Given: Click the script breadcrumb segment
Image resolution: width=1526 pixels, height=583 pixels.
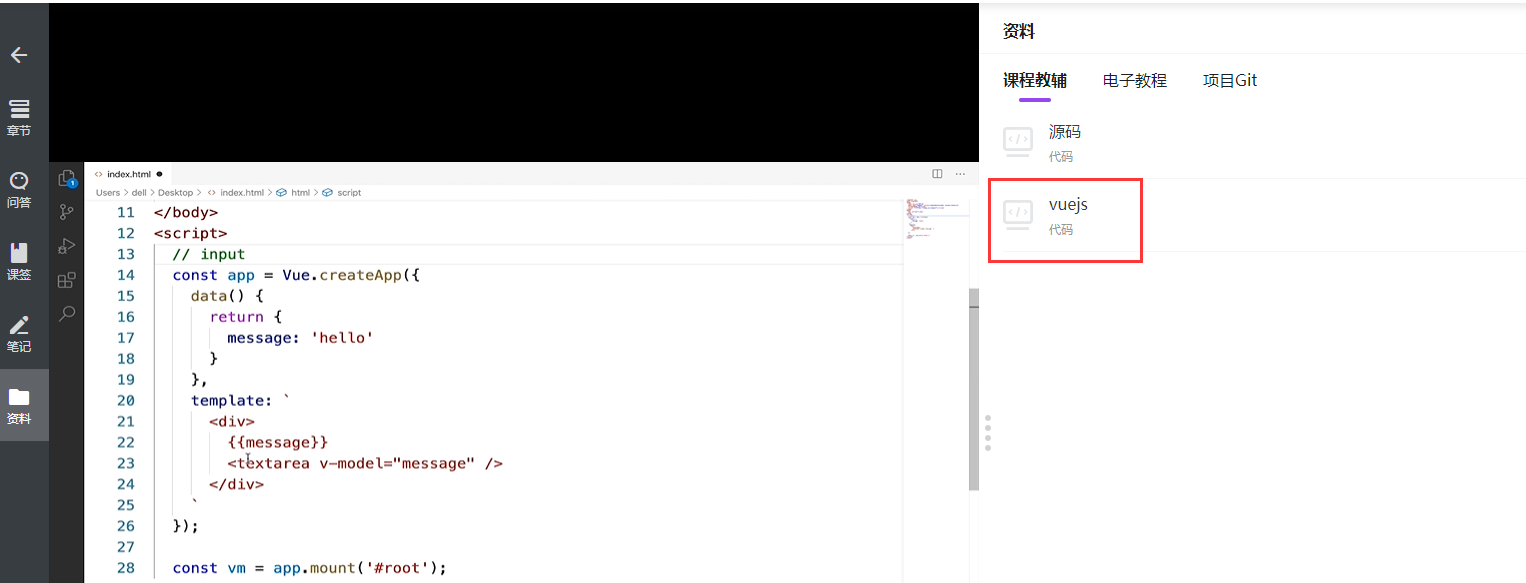Looking at the screenshot, I should click(349, 192).
